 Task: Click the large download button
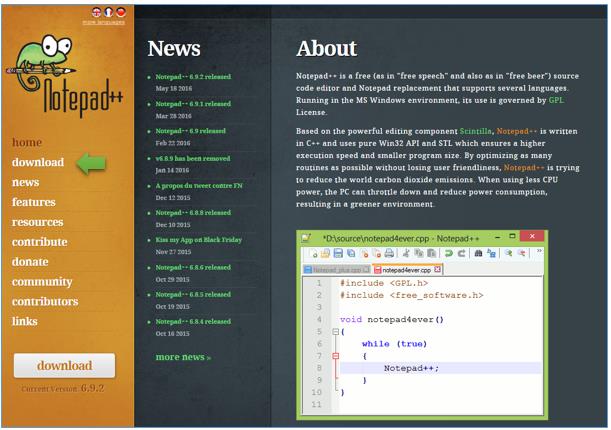click(x=64, y=365)
